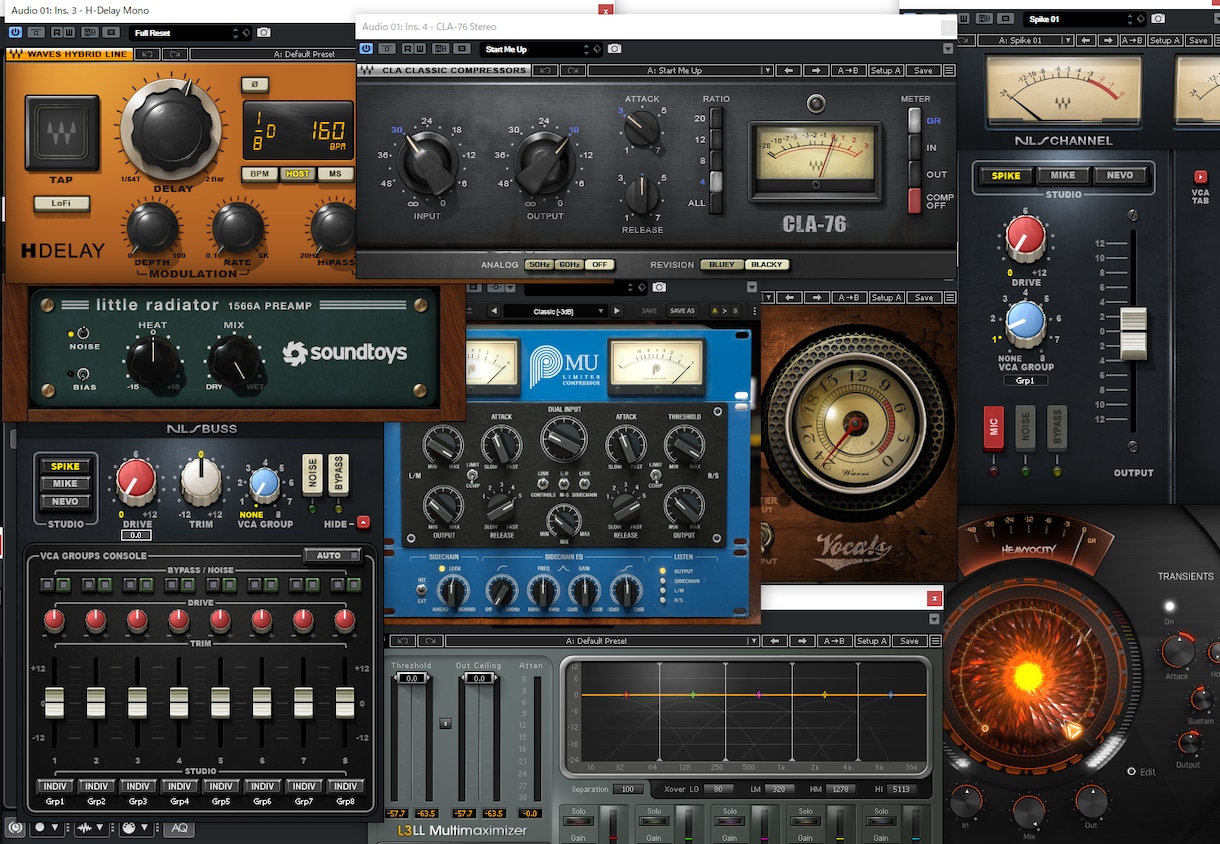Click the H-Delay modulation RATE knob
The image size is (1220, 844).
point(237,227)
